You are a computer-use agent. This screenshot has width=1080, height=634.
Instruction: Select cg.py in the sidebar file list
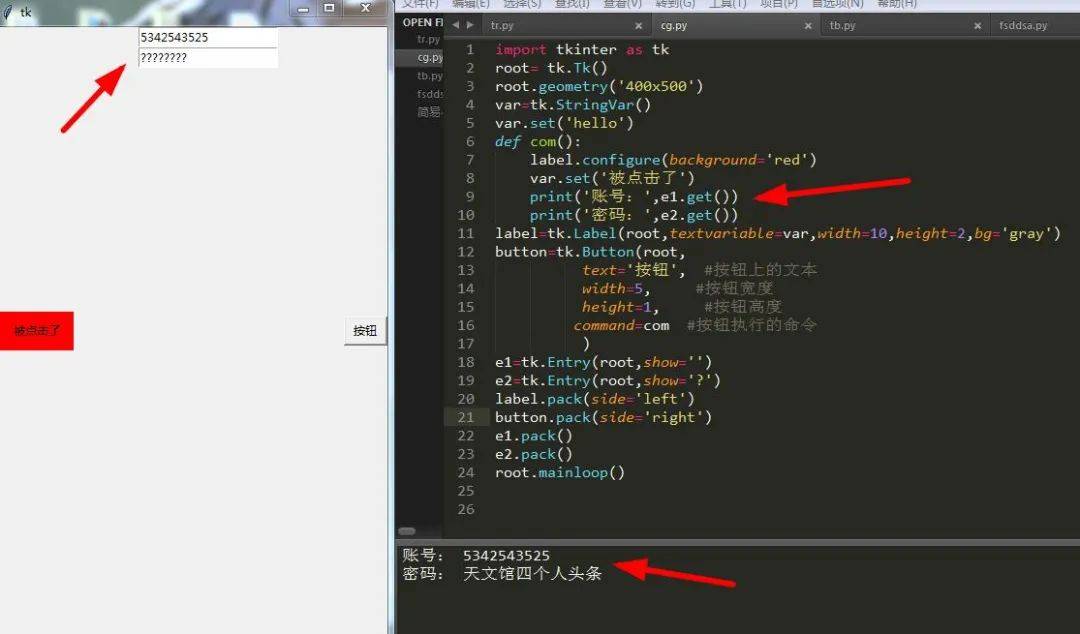click(419, 57)
